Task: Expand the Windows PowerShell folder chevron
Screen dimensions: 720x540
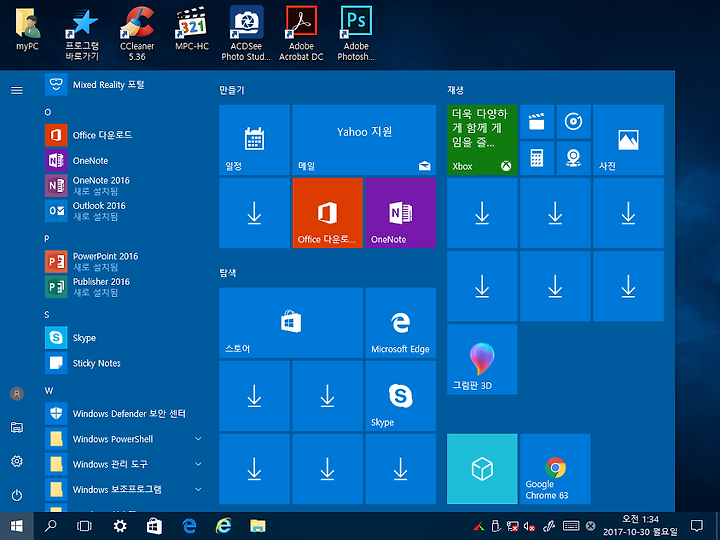Action: (x=198, y=439)
